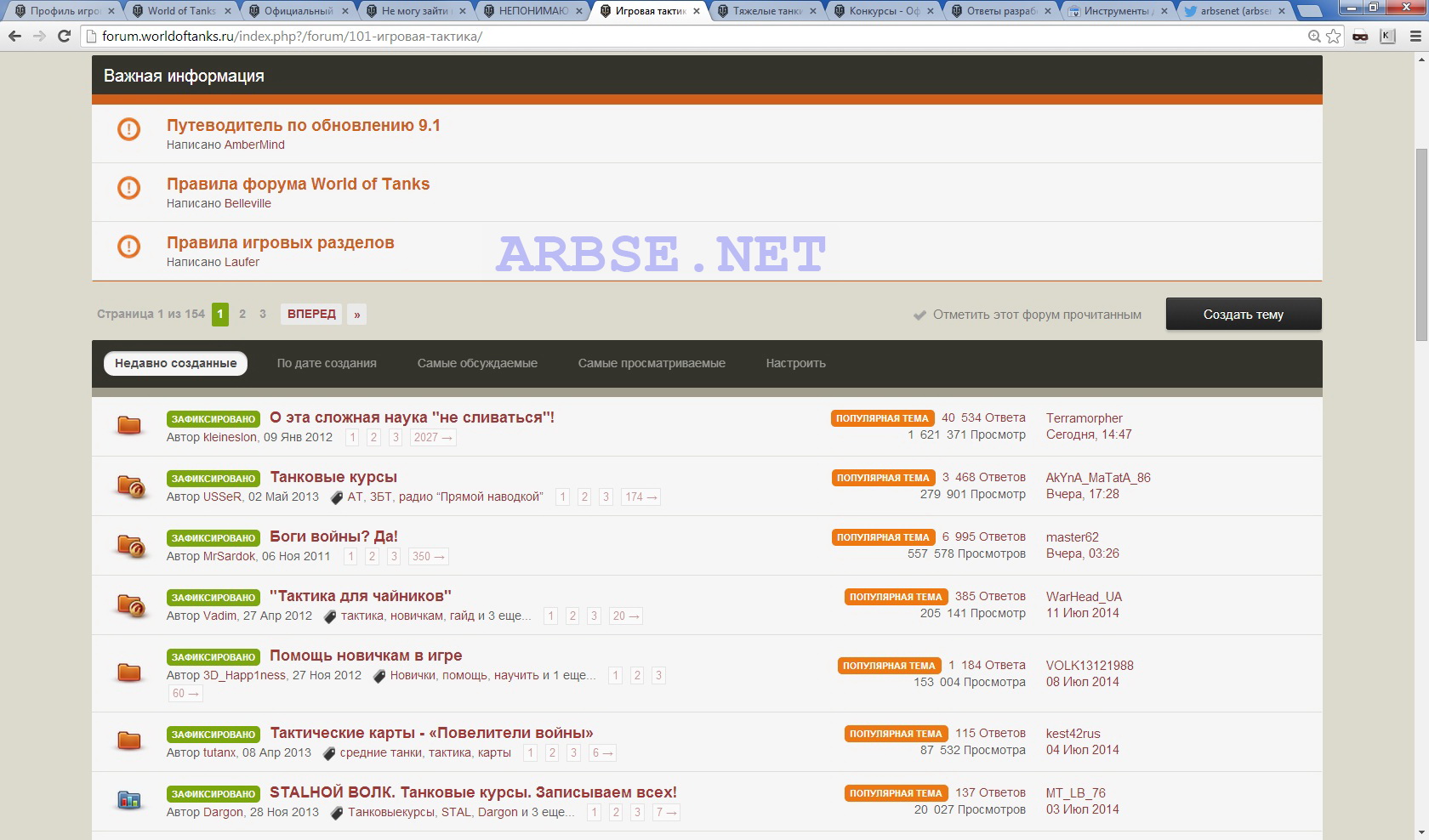Viewport: 1429px width, 840px height.
Task: Click the mask extension icon in the toolbar
Action: coord(1360,37)
